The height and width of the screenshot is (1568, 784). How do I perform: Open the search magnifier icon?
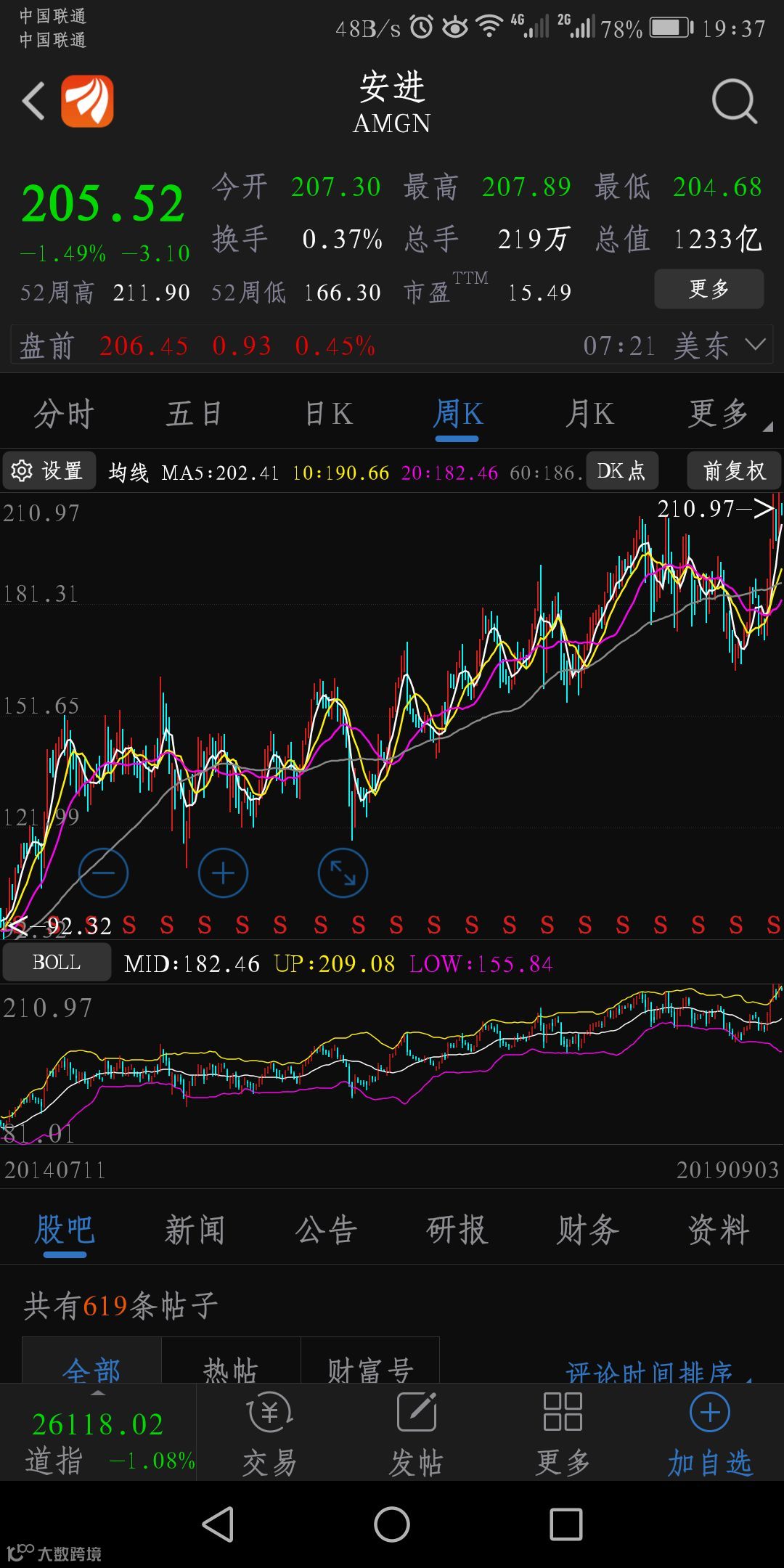734,102
